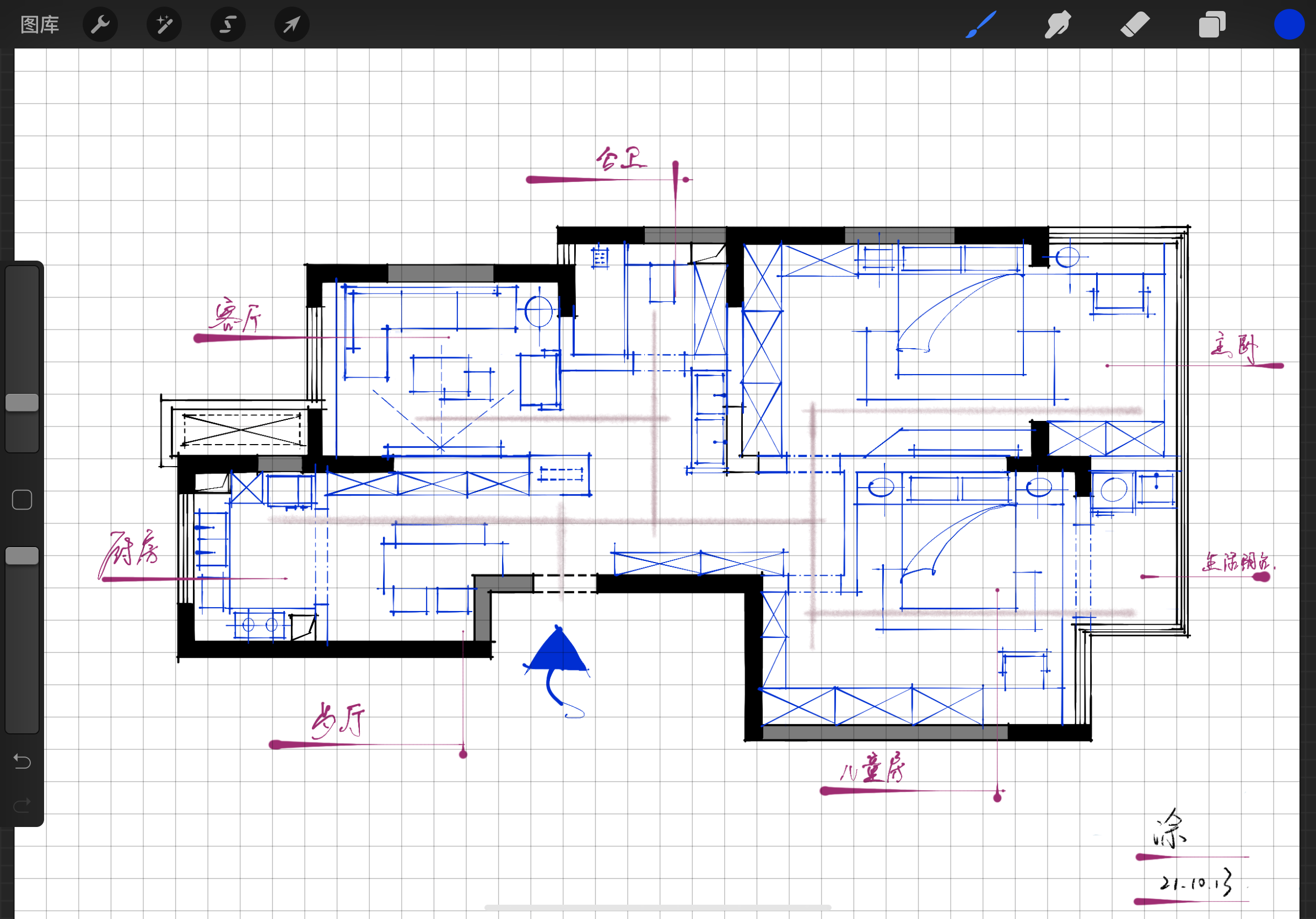Redo the last undone stroke
Viewport: 1316px width, 919px height.
coord(23,805)
